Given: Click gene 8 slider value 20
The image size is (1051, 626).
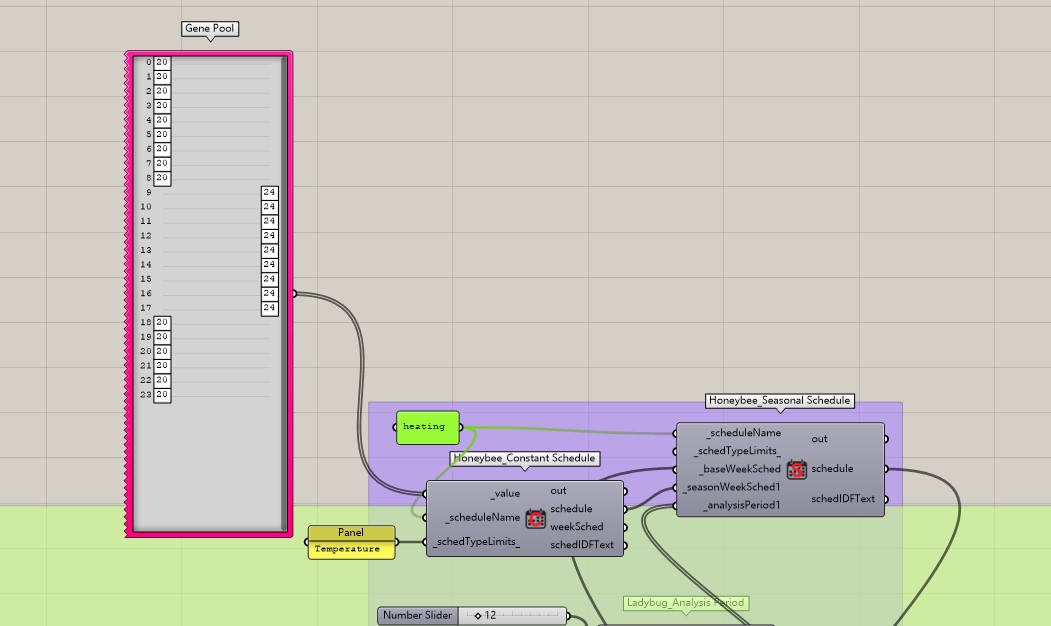Looking at the screenshot, I should pos(162,178).
